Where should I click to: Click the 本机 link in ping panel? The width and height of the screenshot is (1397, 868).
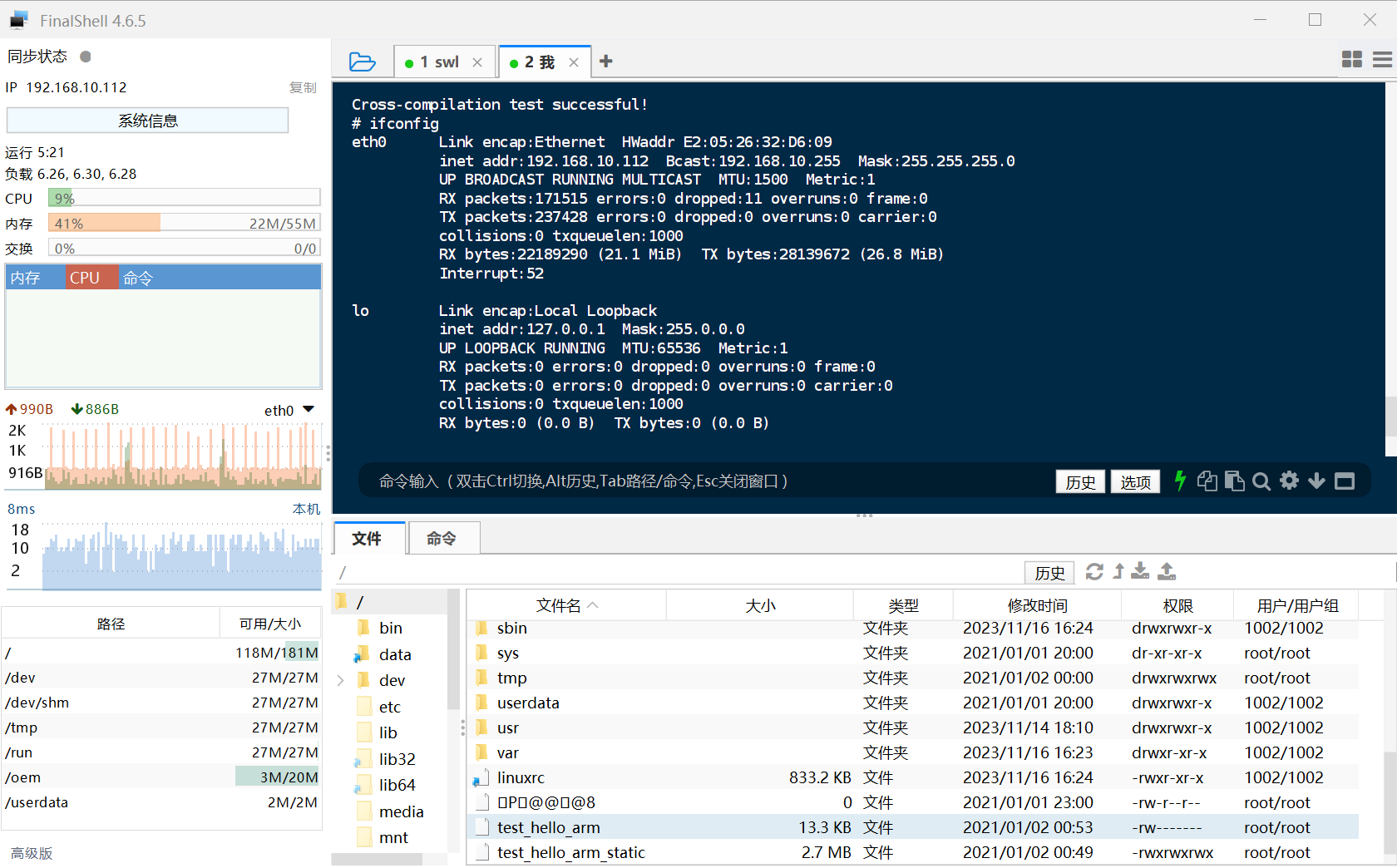pyautogui.click(x=306, y=509)
